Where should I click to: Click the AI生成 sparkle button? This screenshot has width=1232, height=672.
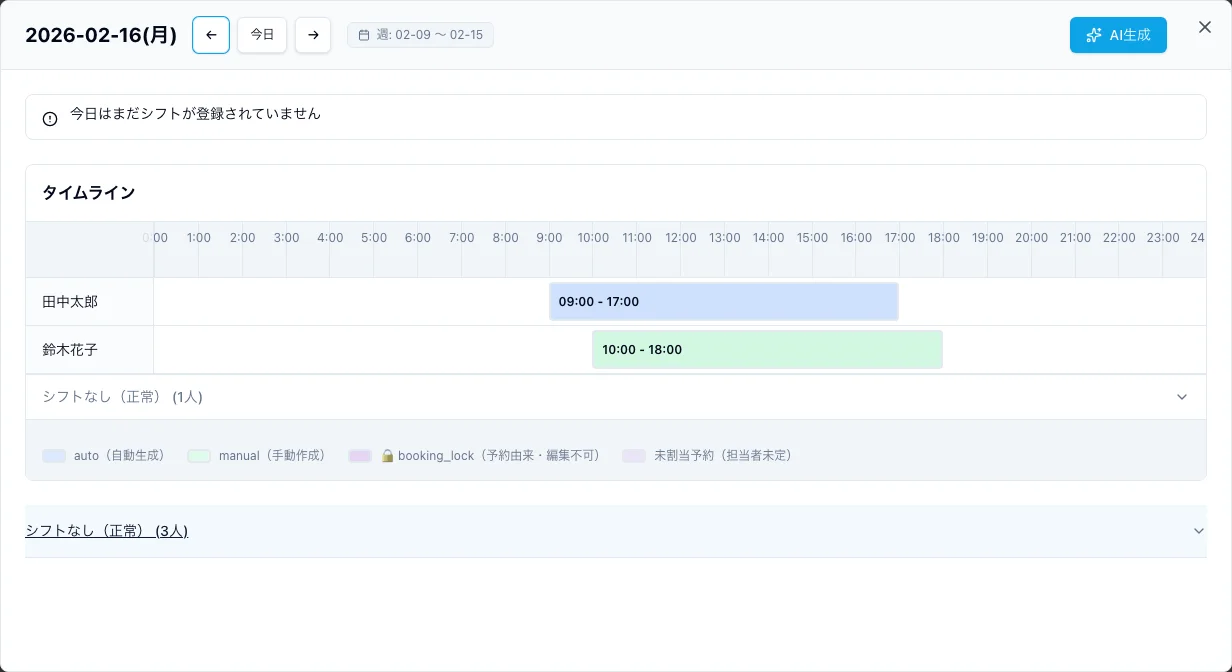[x=1117, y=35]
